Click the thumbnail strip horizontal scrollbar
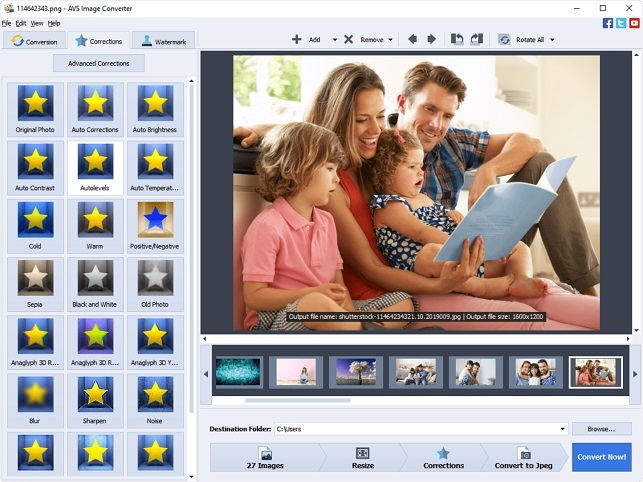 298,400
